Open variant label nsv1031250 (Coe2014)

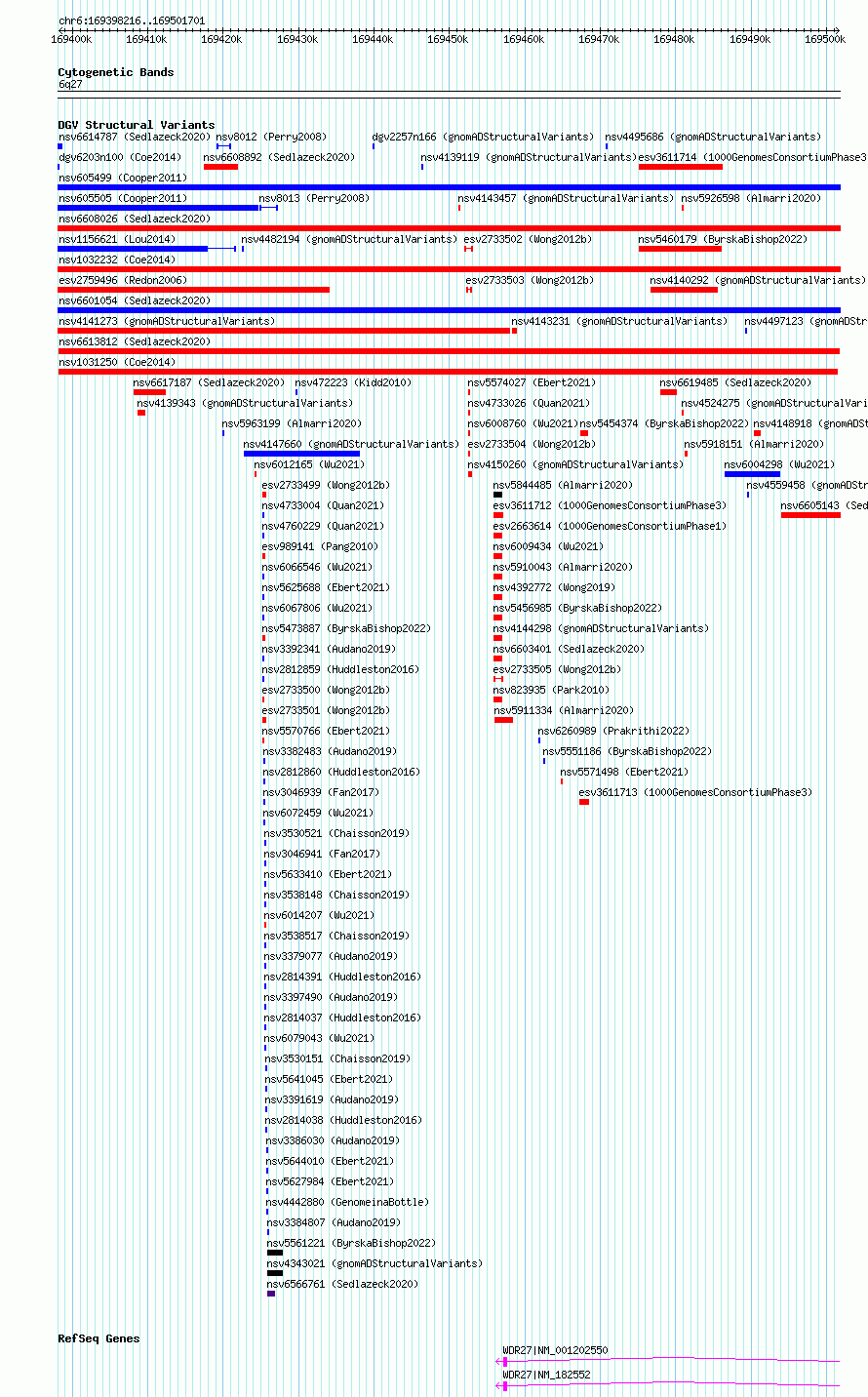(116, 363)
